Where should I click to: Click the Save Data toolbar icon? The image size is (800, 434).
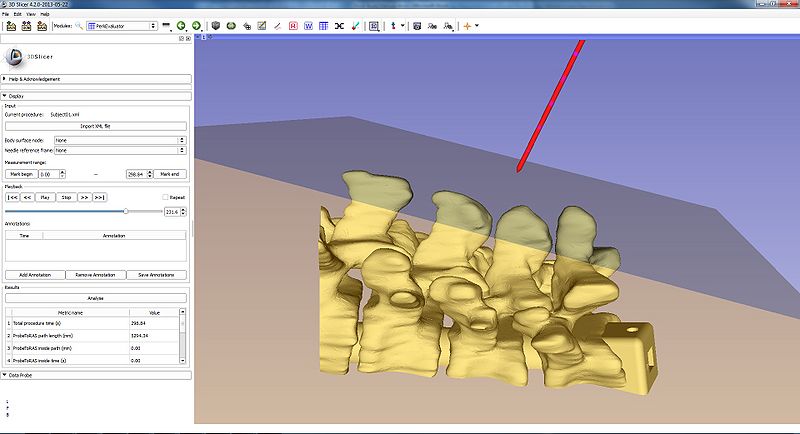click(x=43, y=25)
